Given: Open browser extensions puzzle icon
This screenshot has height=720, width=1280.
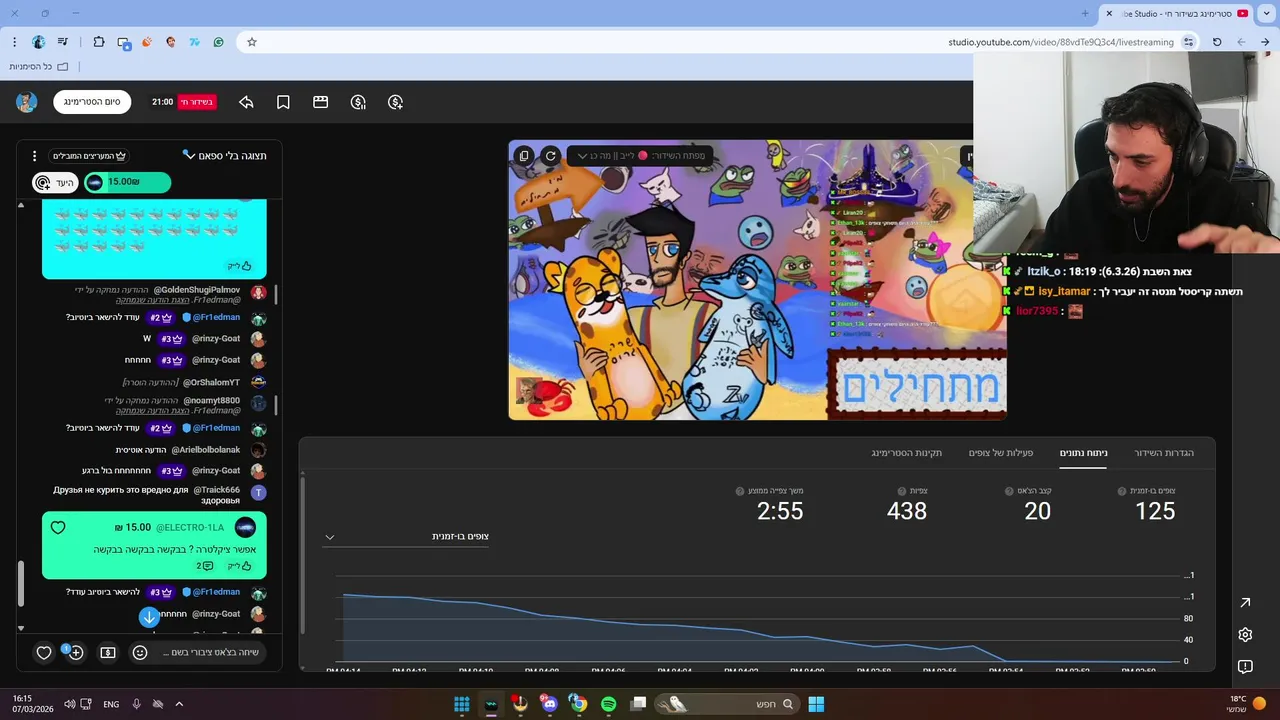Looking at the screenshot, I should coord(99,42).
